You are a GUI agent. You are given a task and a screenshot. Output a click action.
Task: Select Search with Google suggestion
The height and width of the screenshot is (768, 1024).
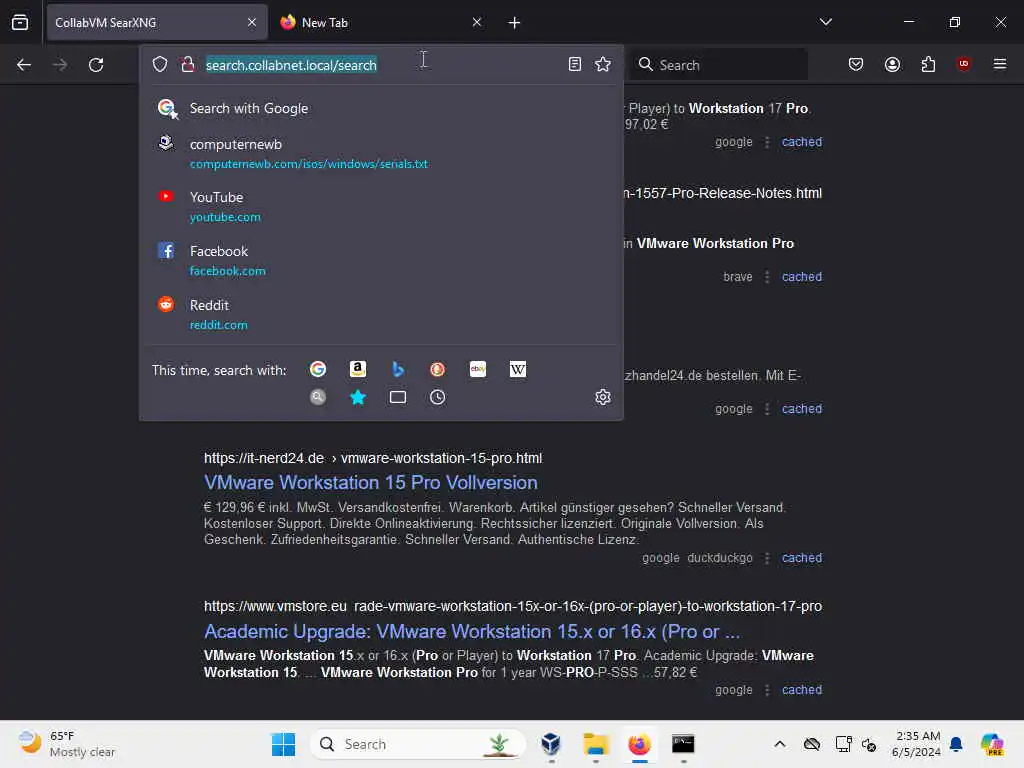coord(381,108)
